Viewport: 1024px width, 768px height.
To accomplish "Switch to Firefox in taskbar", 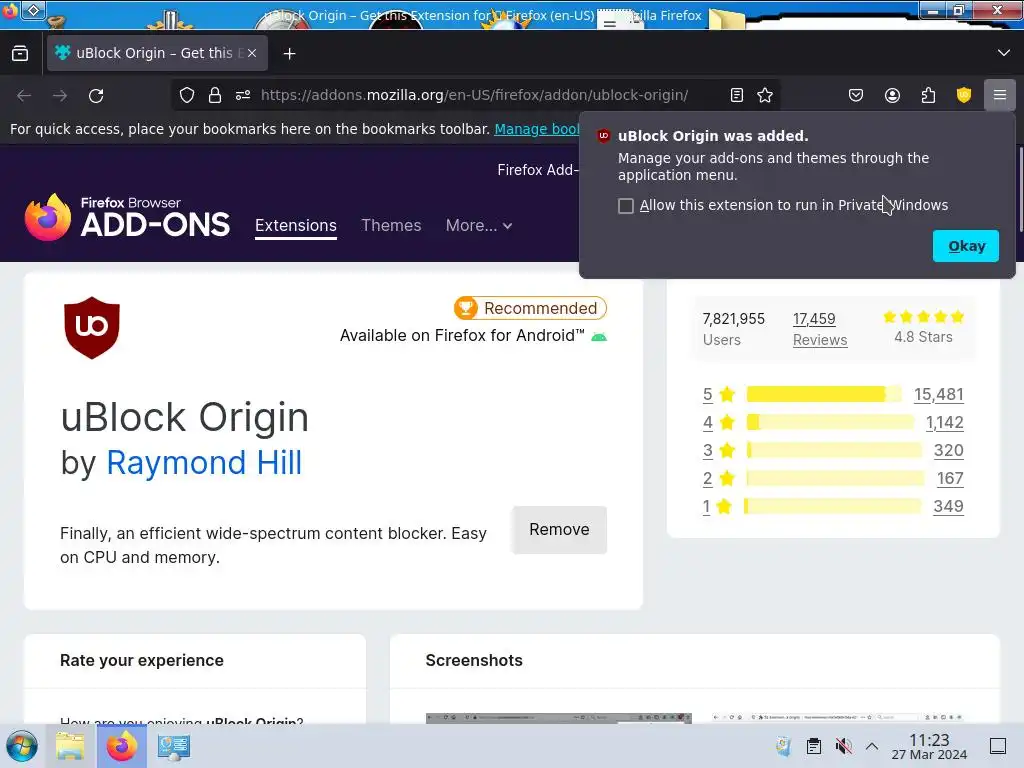I will pos(121,746).
